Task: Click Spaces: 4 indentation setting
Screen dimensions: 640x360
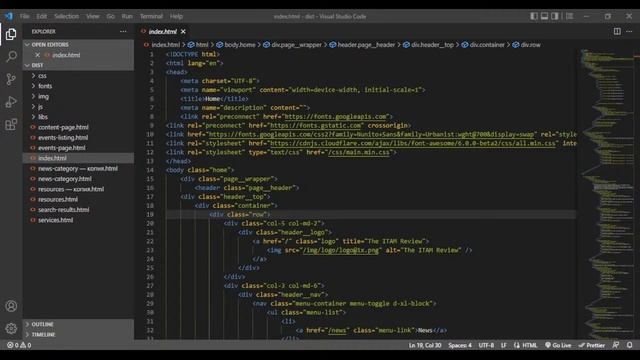Action: click(460, 345)
